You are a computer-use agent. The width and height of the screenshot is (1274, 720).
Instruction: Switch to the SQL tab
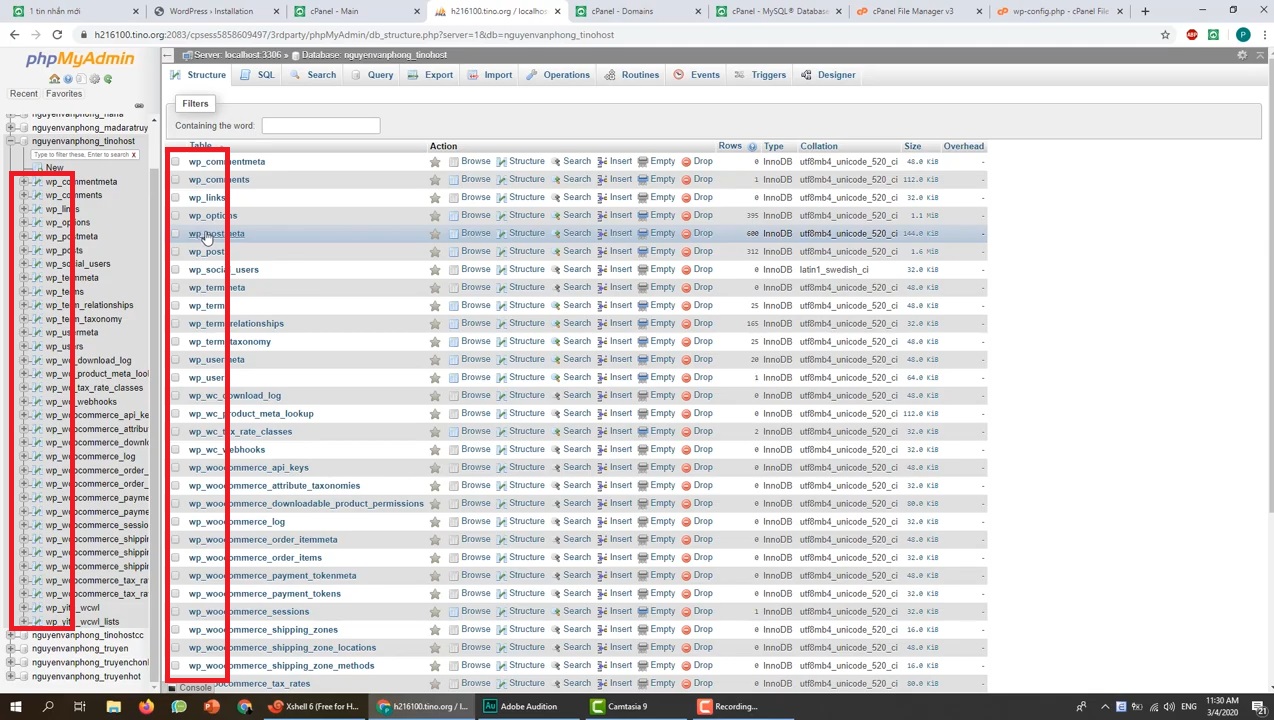coord(257,75)
